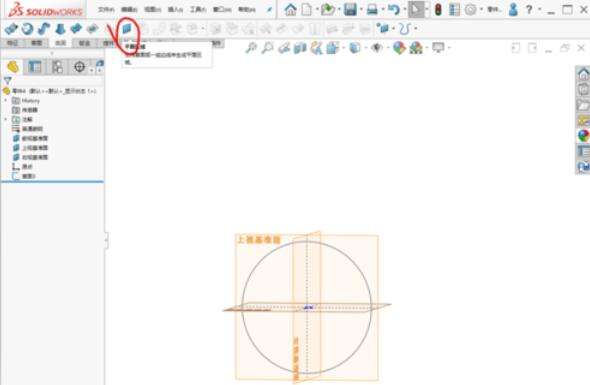Open Help question mark
590x385 pixels.
click(x=529, y=9)
